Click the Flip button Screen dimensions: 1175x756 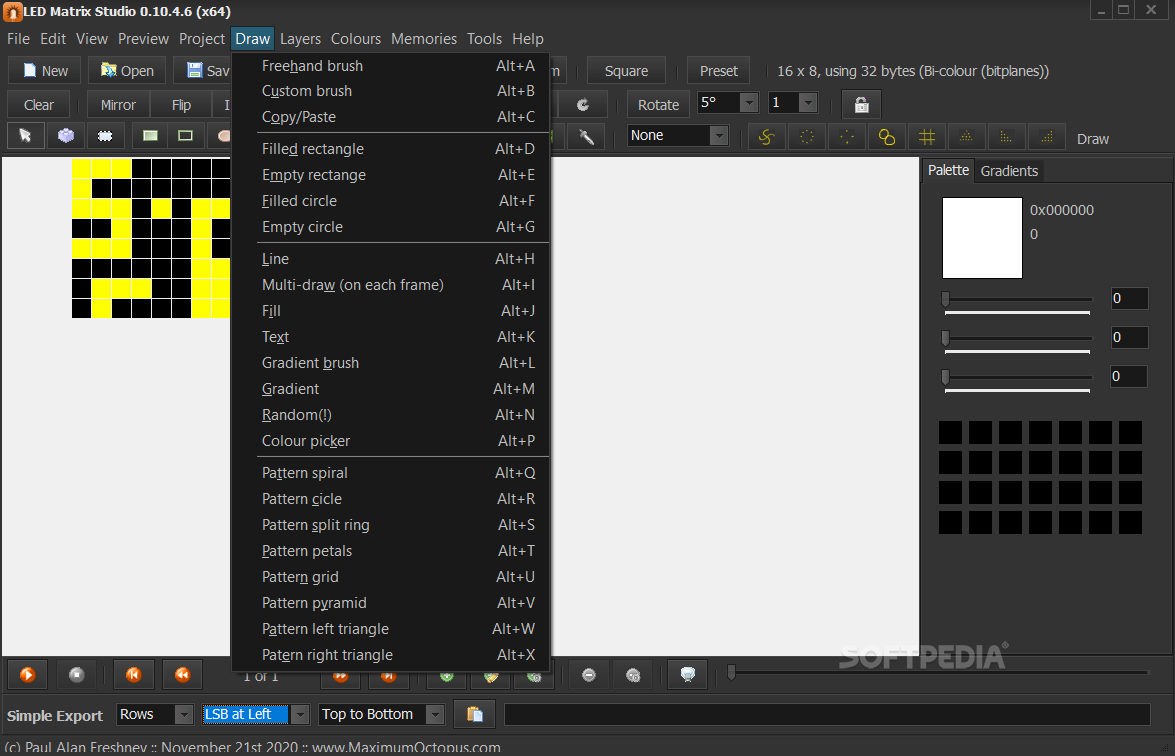[x=181, y=105]
